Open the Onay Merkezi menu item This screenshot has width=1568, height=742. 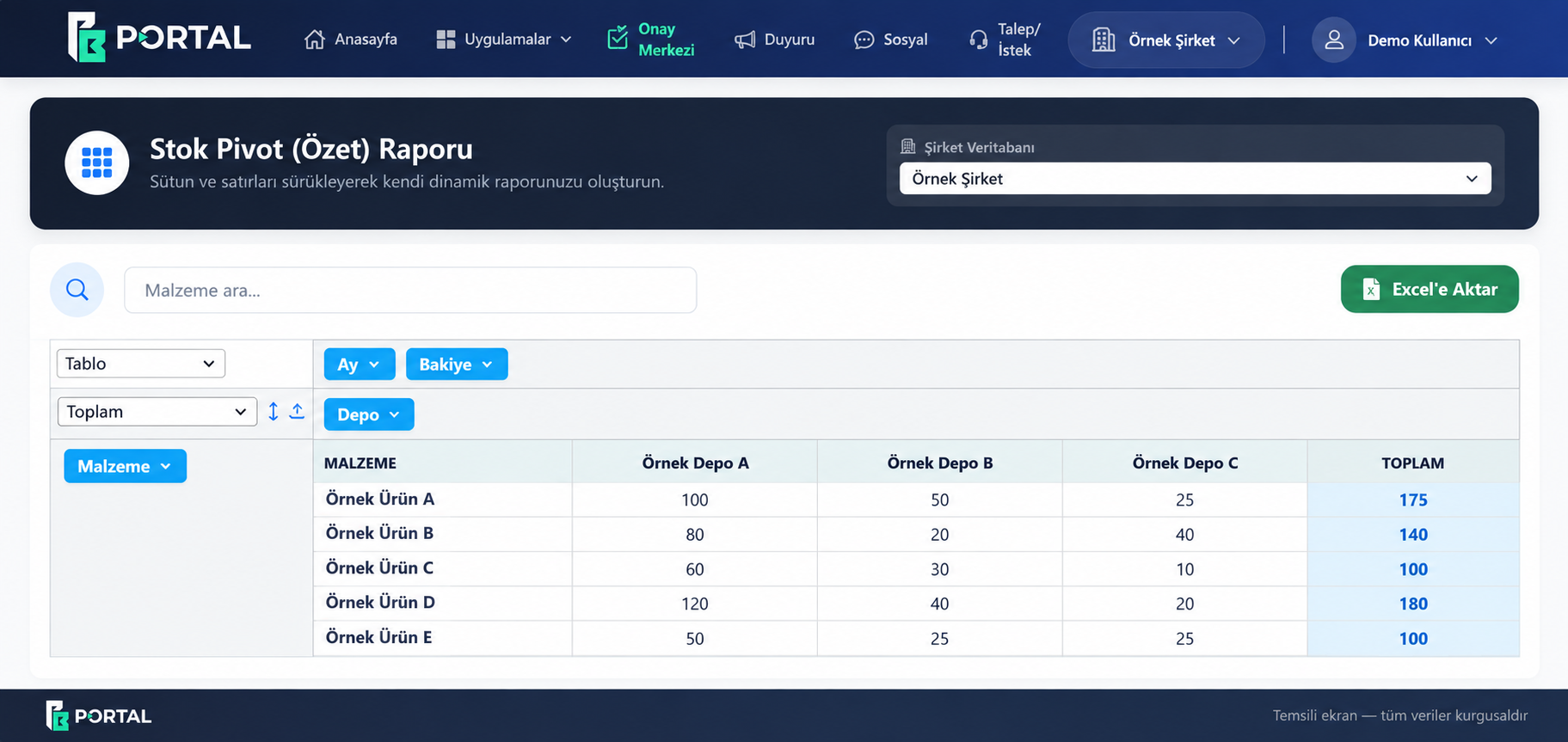[x=651, y=40]
